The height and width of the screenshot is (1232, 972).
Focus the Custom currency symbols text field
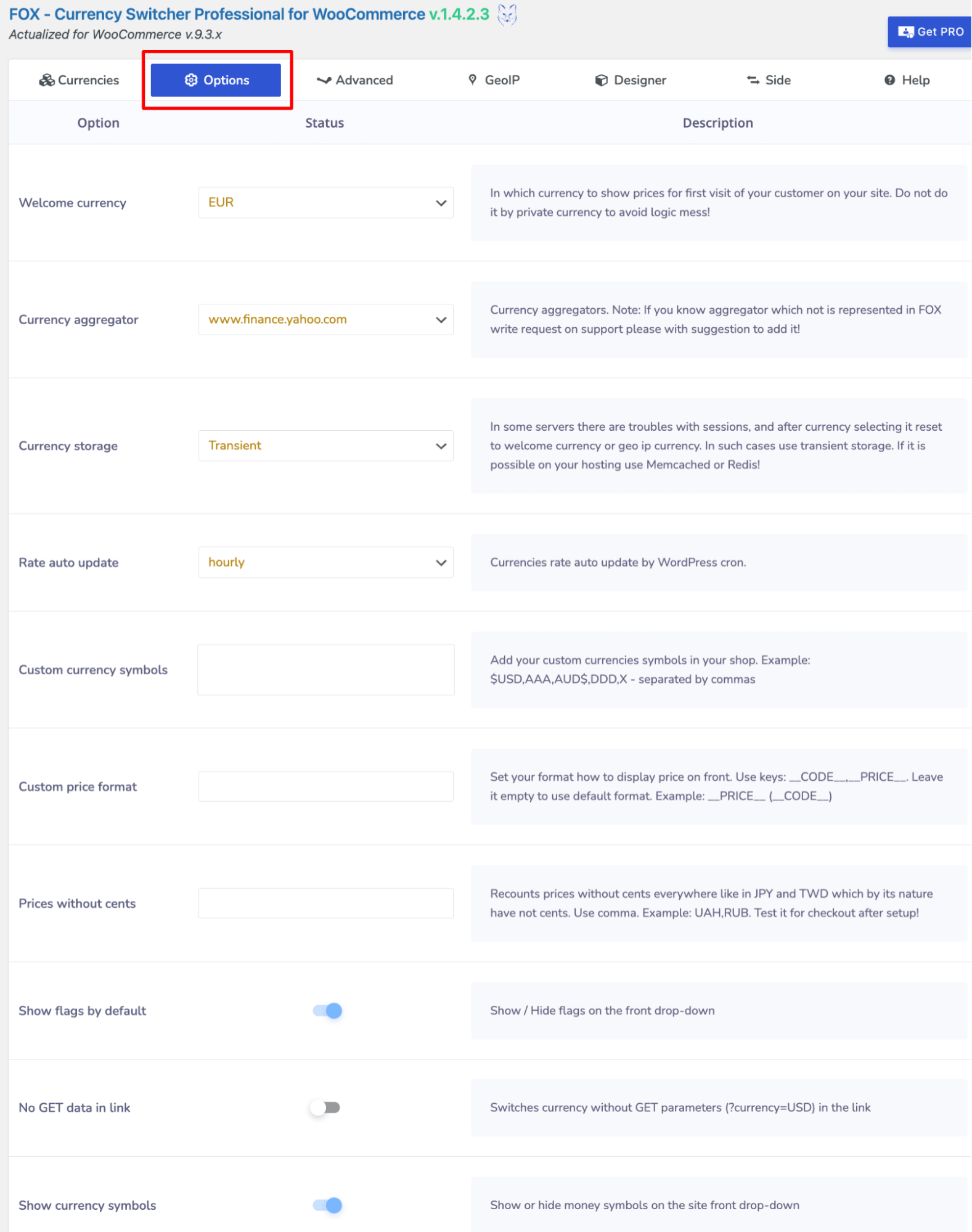[x=325, y=670]
